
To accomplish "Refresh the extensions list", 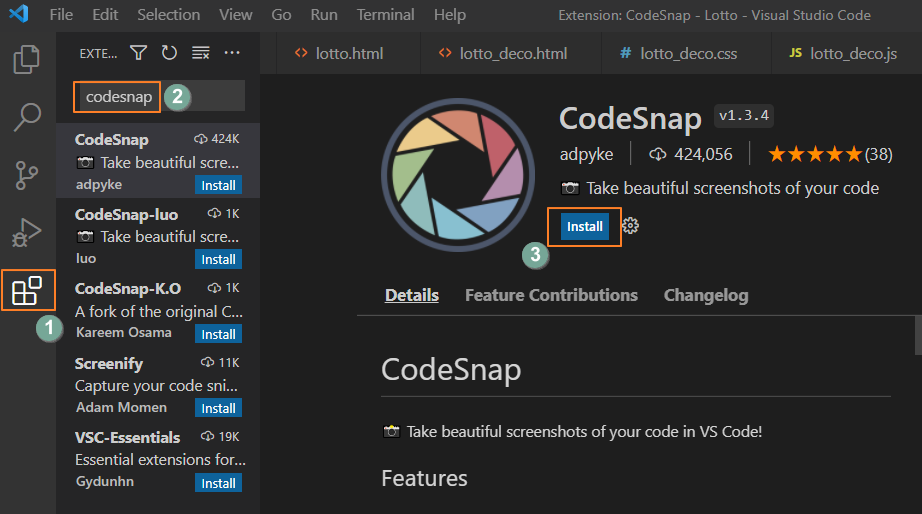I will [x=169, y=53].
